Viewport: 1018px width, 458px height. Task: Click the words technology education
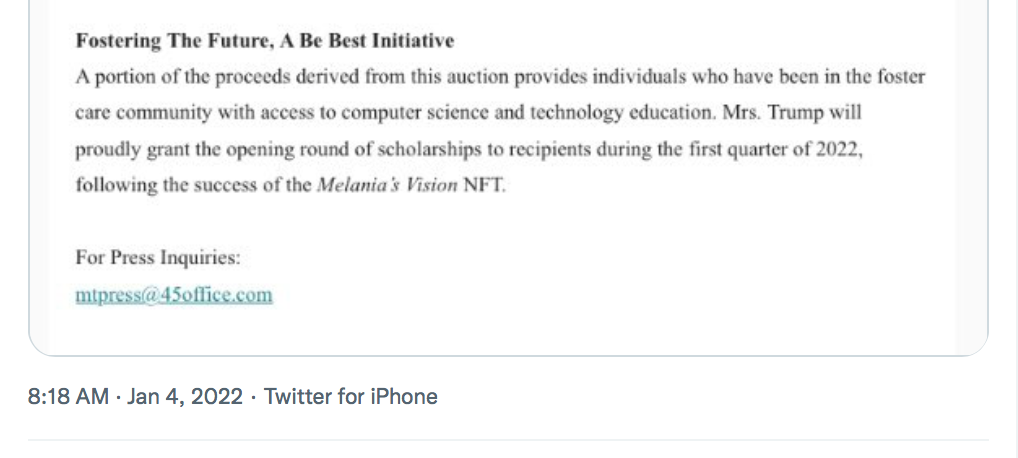tap(623, 113)
